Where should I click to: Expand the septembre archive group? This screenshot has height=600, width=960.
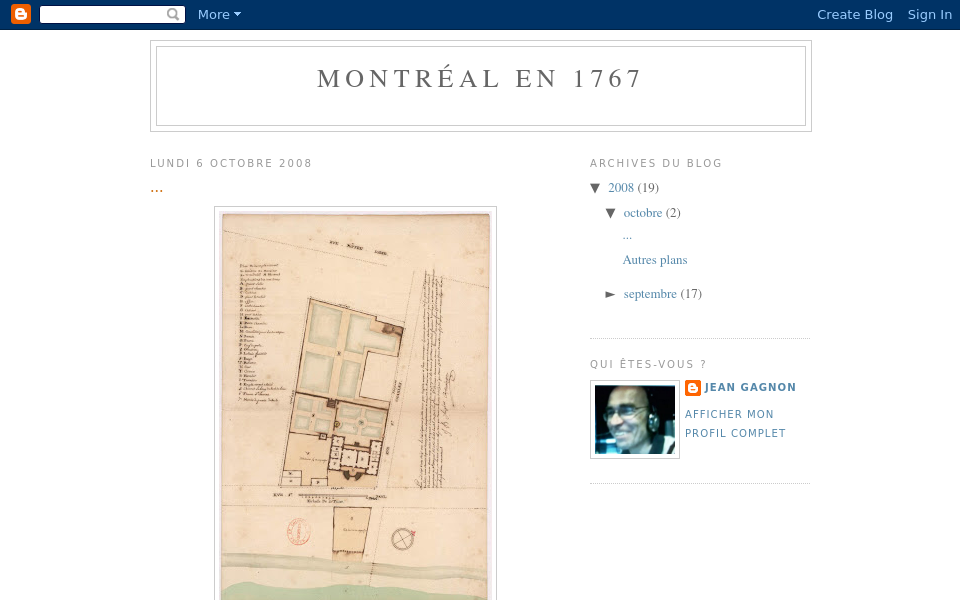coord(613,293)
